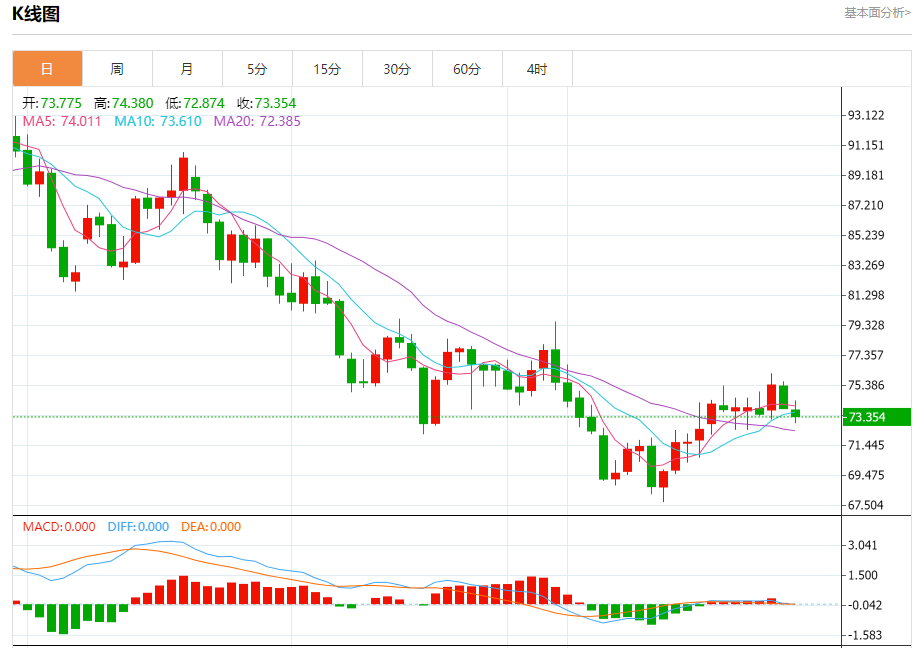Image resolution: width=923 pixels, height=648 pixels.
Task: Click the 91.151 price axis label
Action: 866,145
